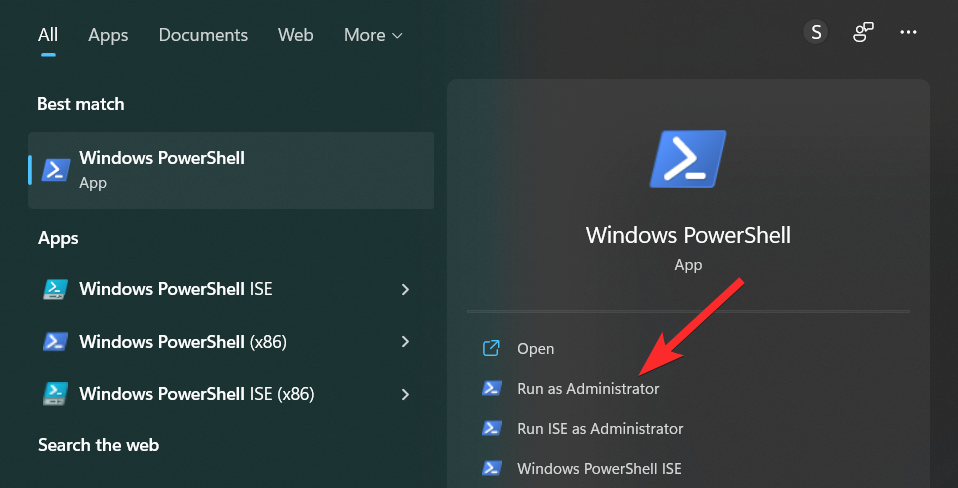Open Windows PowerShell (x86) result
The width and height of the screenshot is (958, 488).
[231, 341]
